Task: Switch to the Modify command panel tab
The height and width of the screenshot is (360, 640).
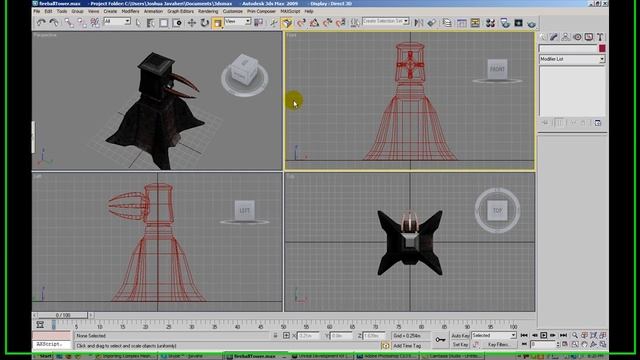Action: tap(554, 37)
